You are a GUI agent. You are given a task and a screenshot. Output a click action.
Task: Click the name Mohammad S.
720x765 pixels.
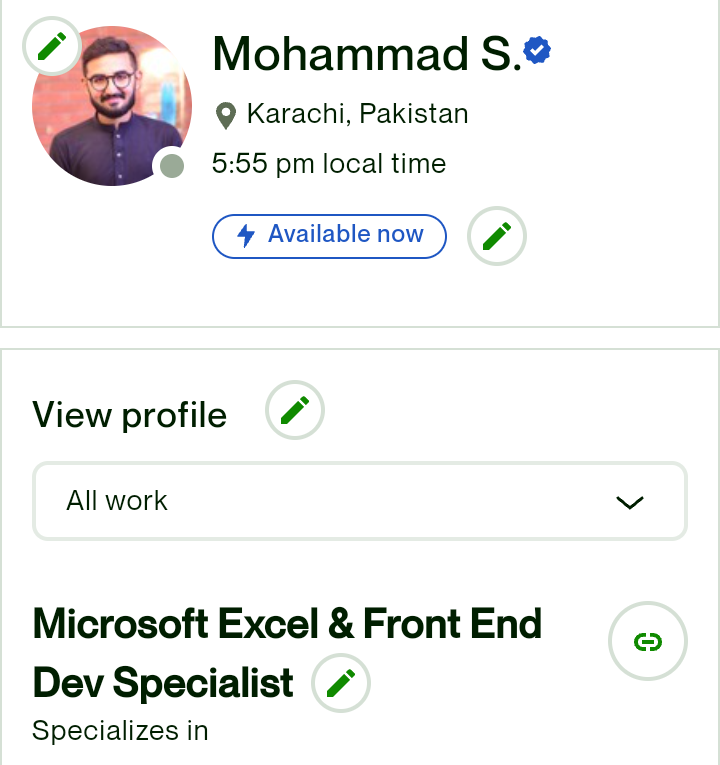tap(367, 54)
